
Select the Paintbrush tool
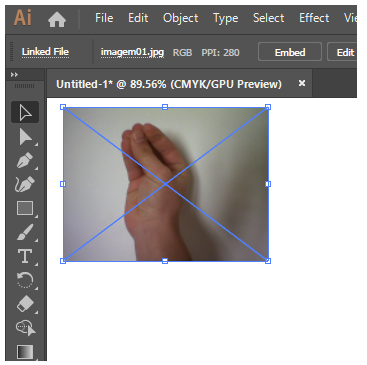pyautogui.click(x=25, y=232)
